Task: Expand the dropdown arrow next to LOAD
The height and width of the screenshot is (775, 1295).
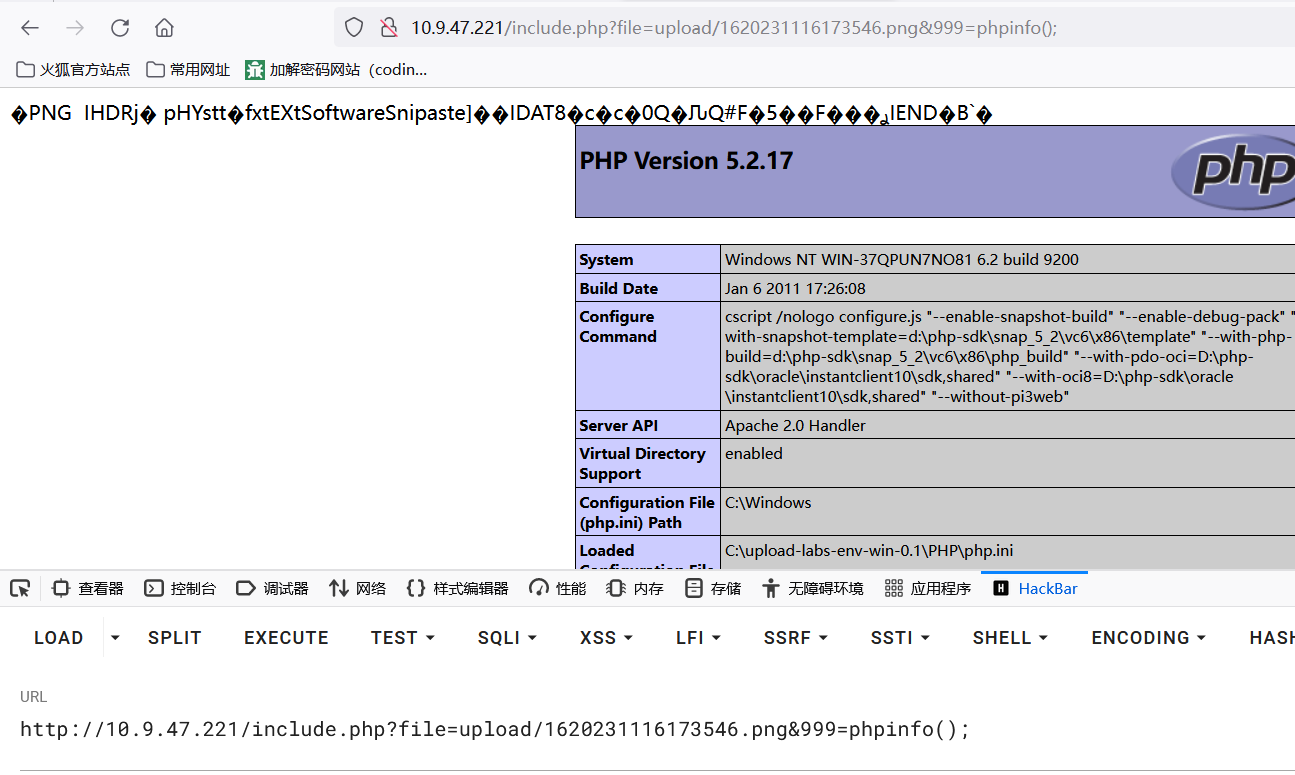Action: click(115, 638)
